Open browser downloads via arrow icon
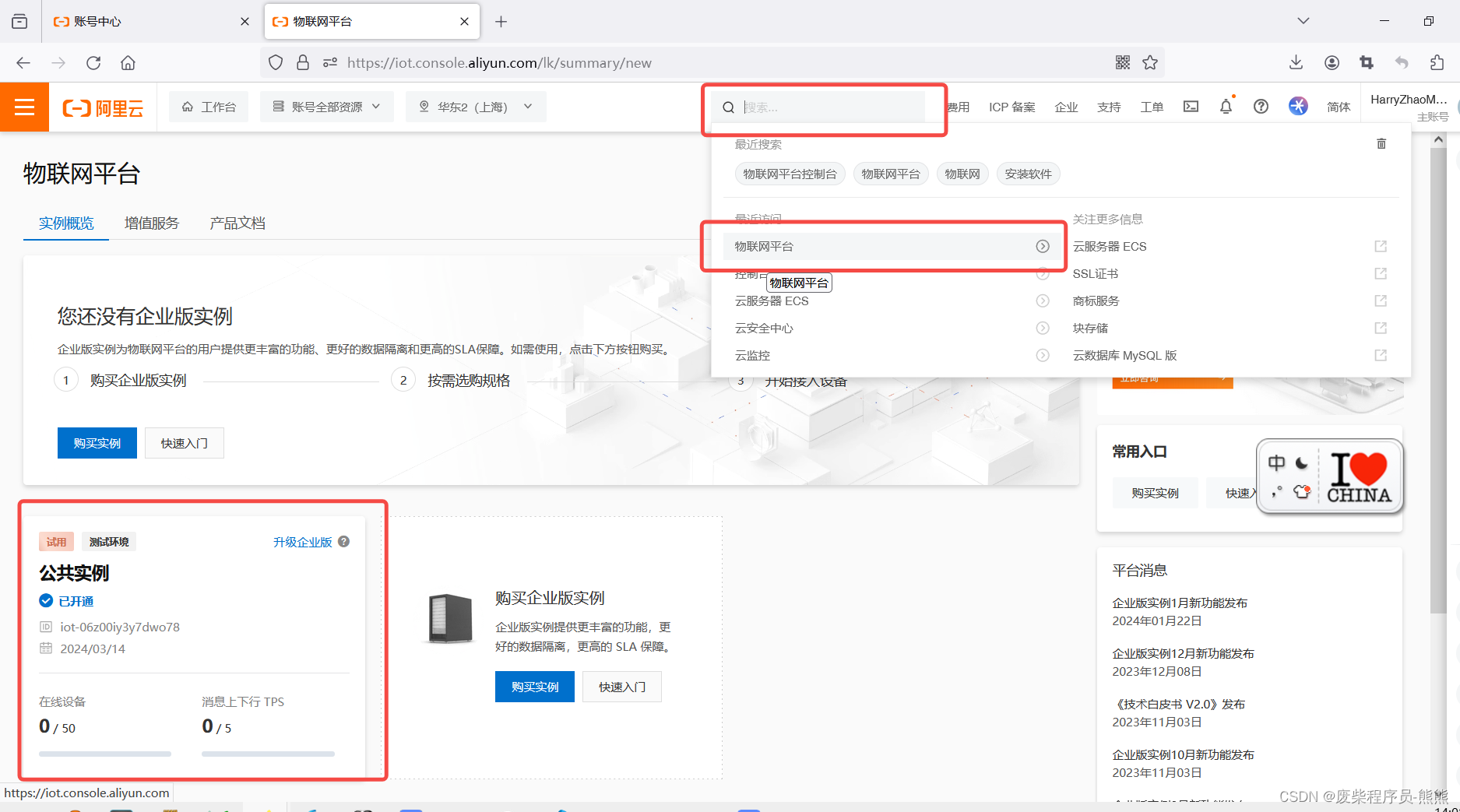The image size is (1460, 812). pyautogui.click(x=1296, y=62)
